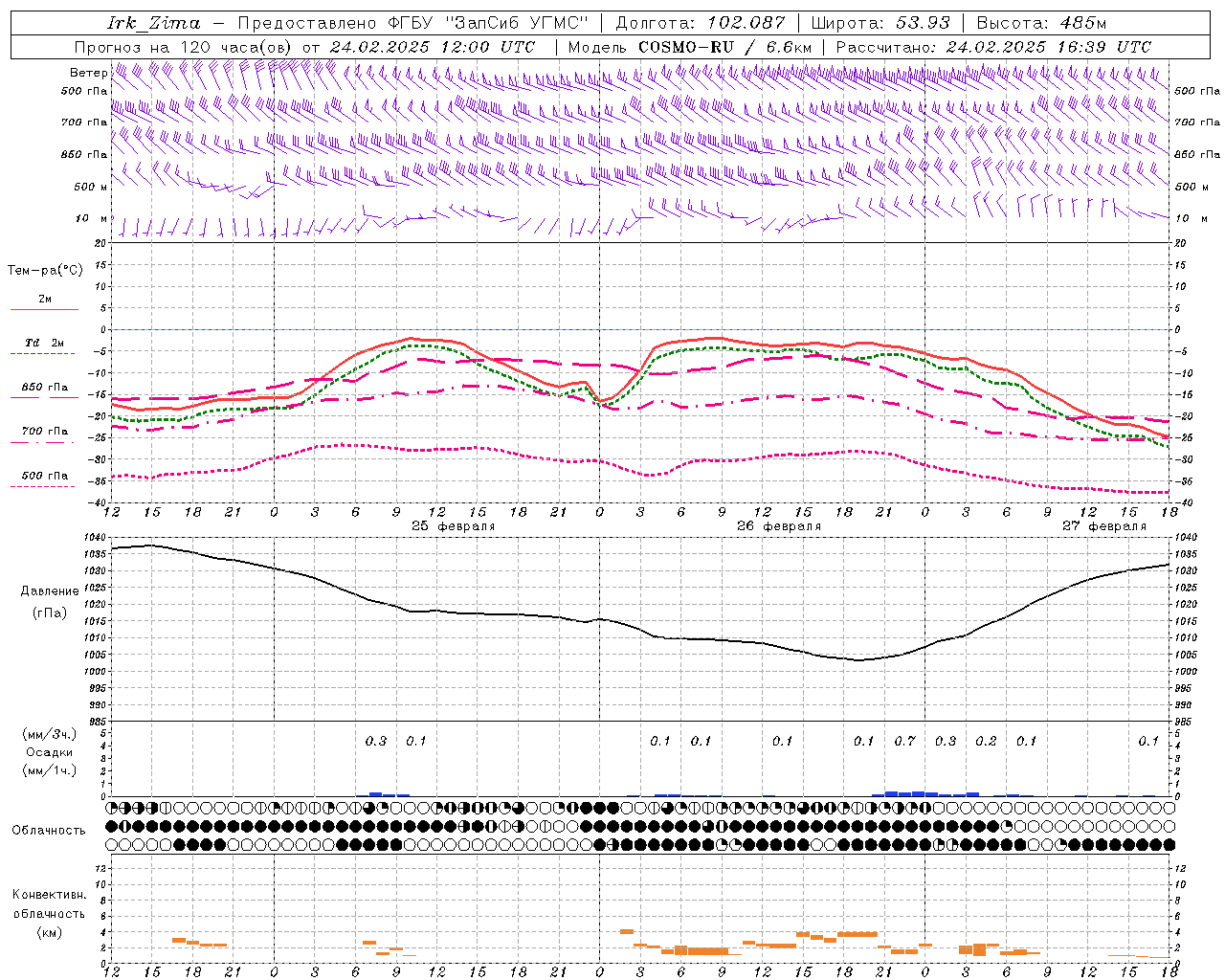The image size is (1225, 980).
Task: Click the Конвективн. label text
Action: tap(49, 895)
